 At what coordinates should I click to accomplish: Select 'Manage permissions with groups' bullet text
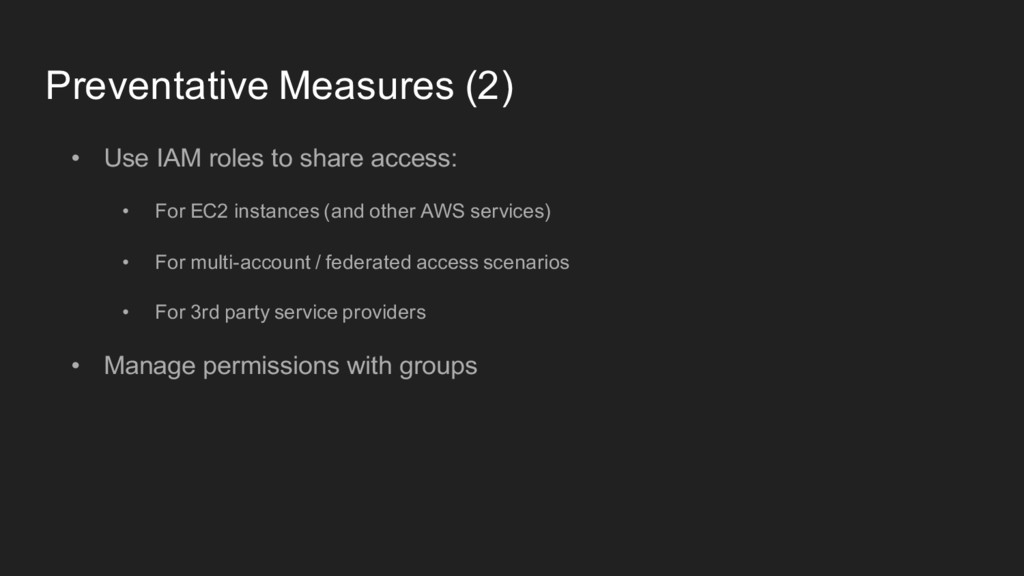pos(291,366)
